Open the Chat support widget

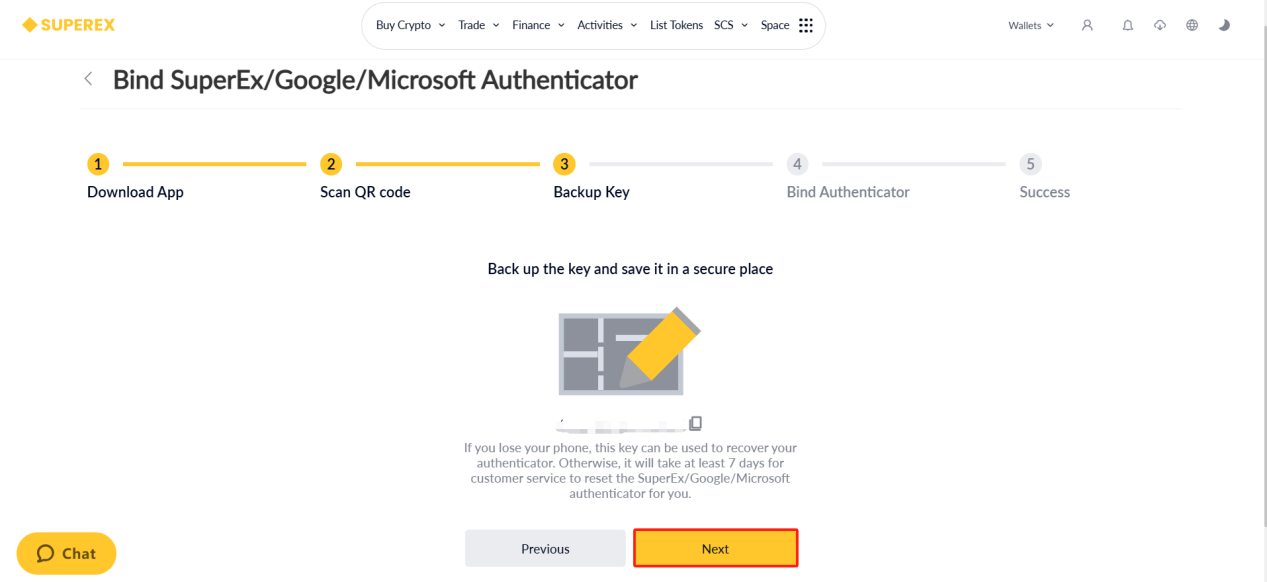66,553
